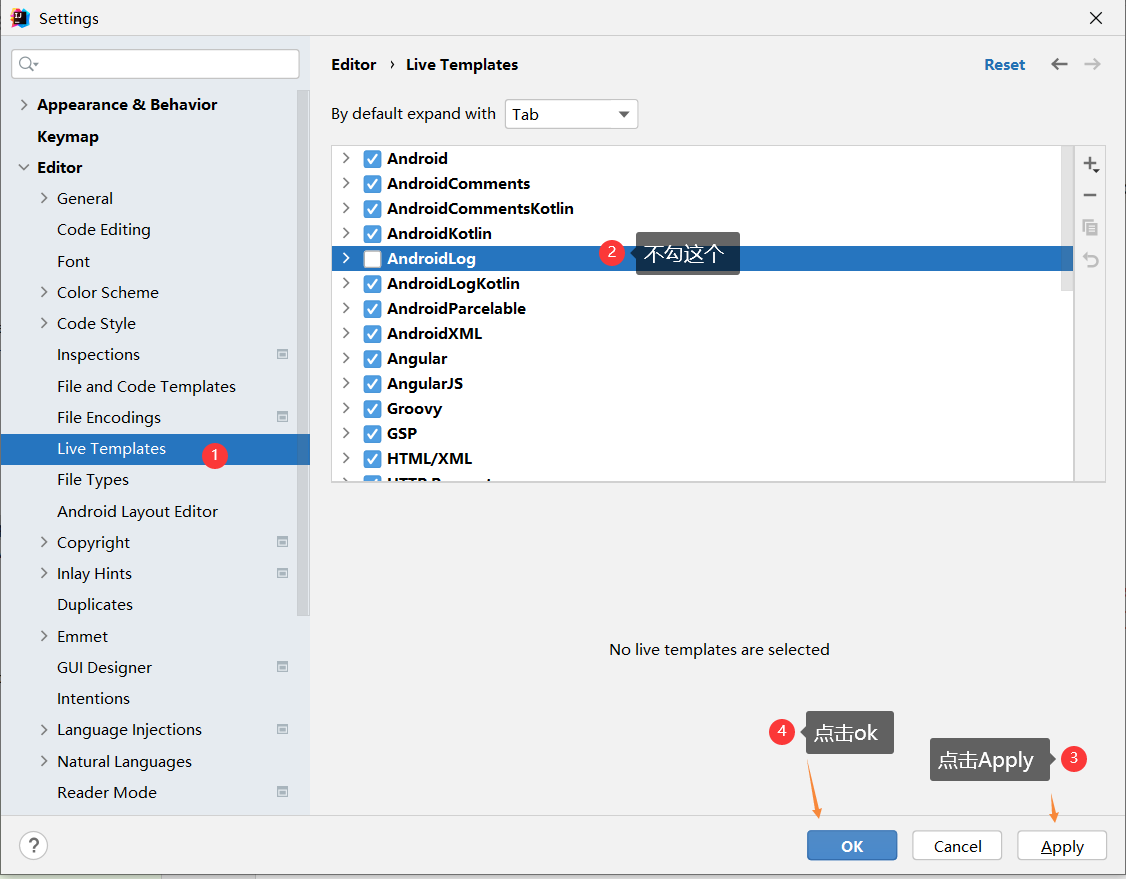This screenshot has width=1126, height=879.
Task: Click the template list vertical scrollbar
Action: tap(1067, 218)
